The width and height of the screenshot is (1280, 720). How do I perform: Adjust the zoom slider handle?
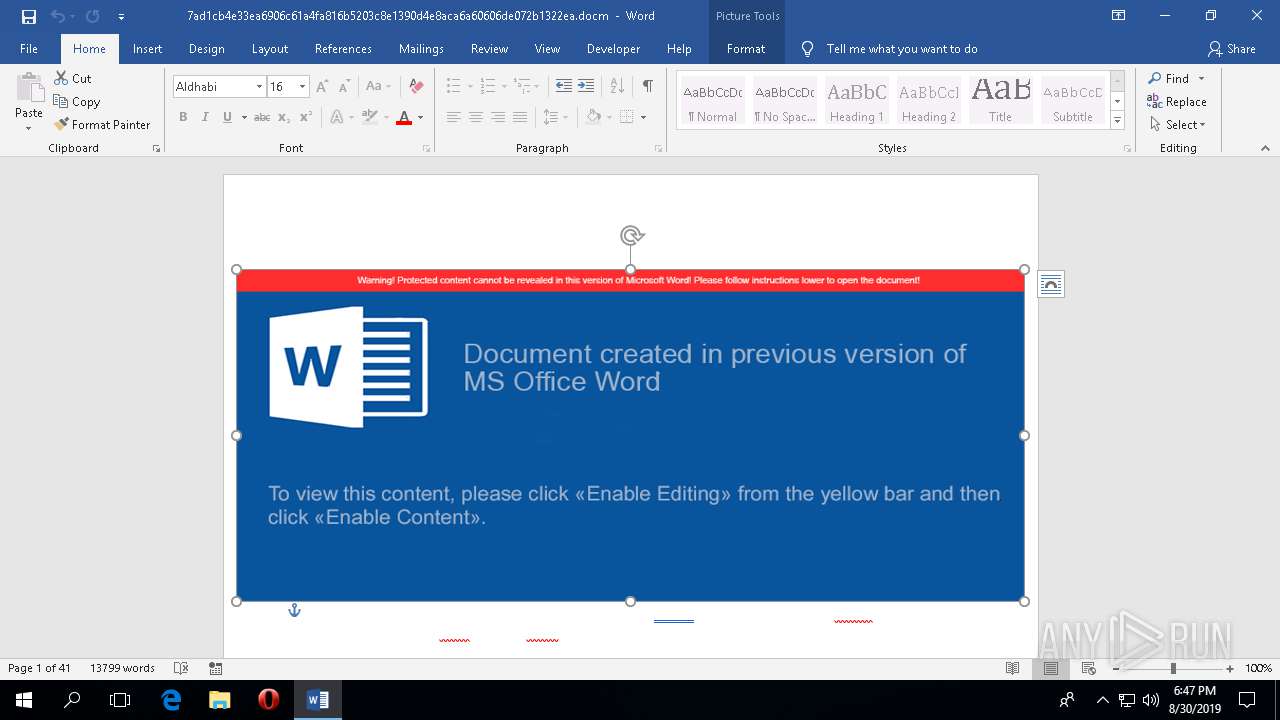(1173, 668)
